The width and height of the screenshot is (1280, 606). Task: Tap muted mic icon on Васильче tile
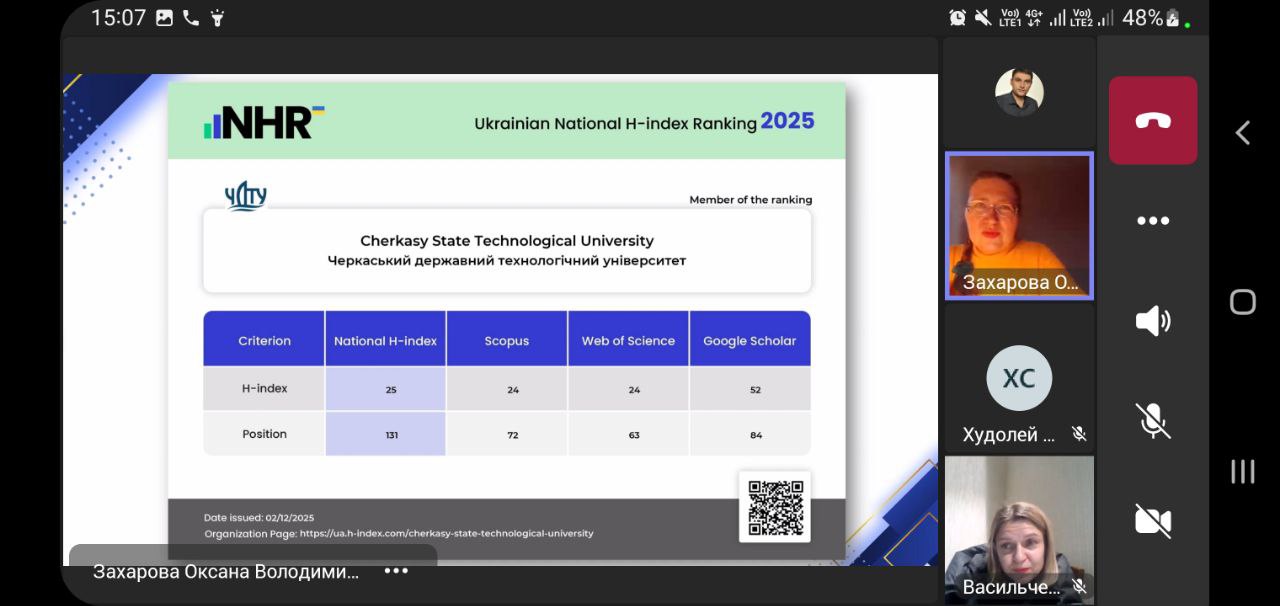1079,587
